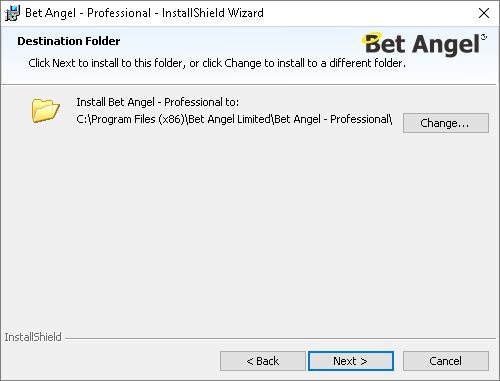Click the InstallShield label at the bottom
Image resolution: width=500 pixels, height=381 pixels.
click(33, 337)
